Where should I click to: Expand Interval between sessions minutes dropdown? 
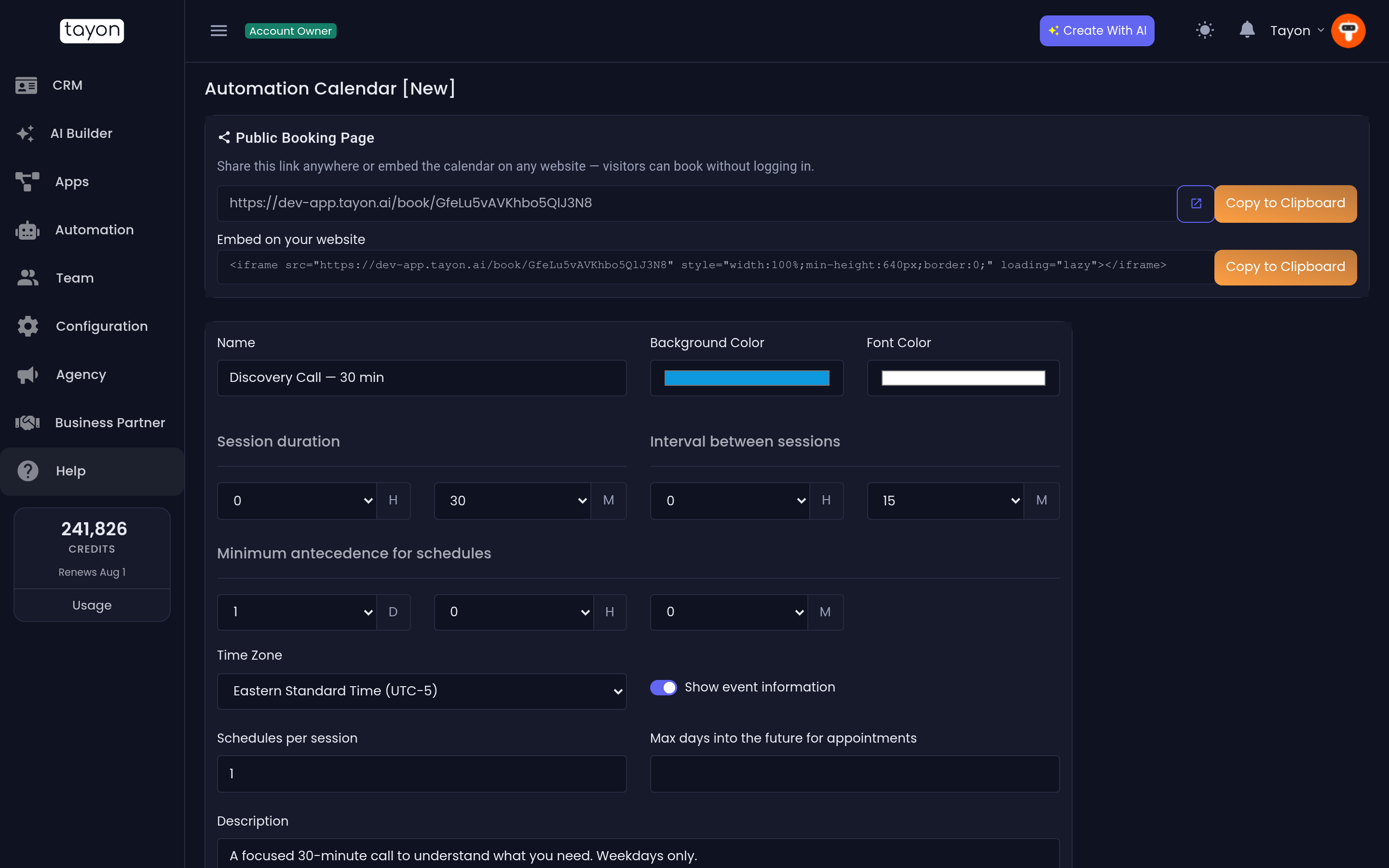[x=945, y=501]
